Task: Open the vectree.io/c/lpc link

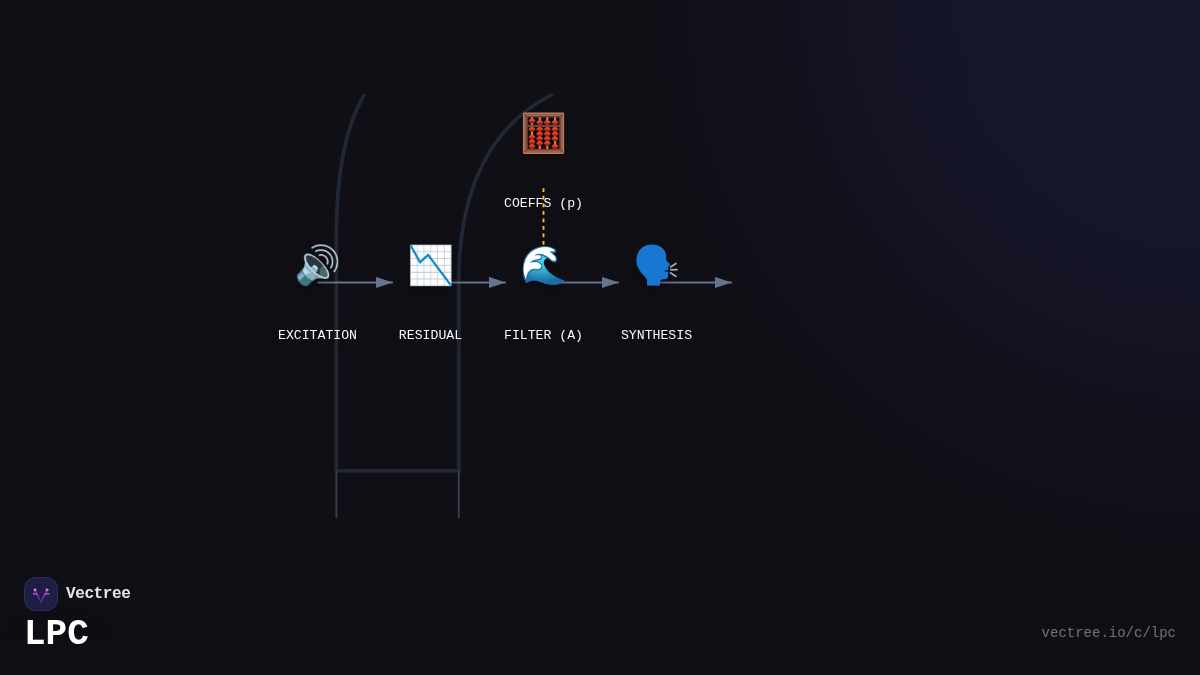Action: click(1108, 633)
